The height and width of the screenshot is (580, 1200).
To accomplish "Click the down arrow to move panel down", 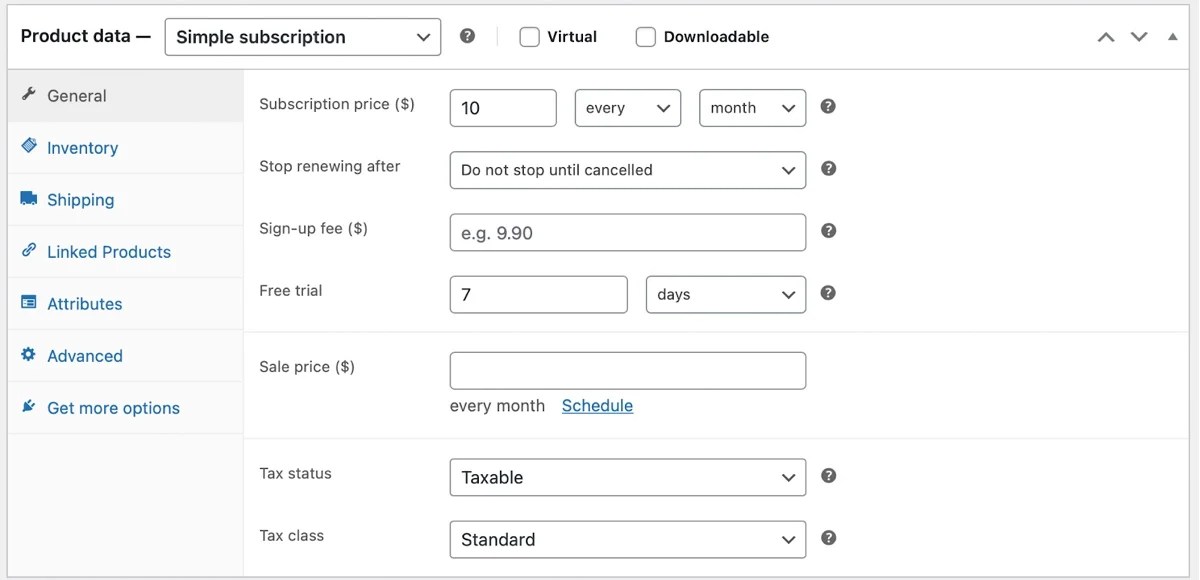I will click(x=1138, y=36).
